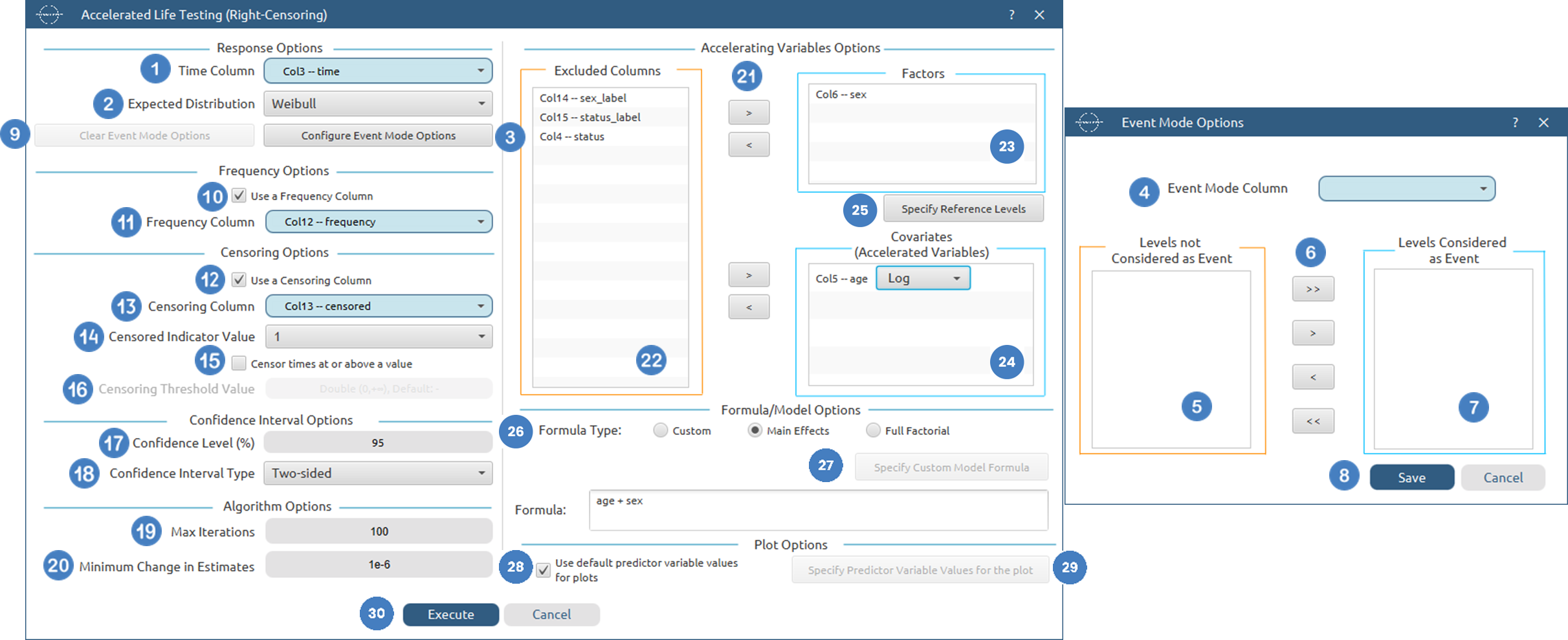
Task: Click Specify Reference Levels button
Action: pos(963,208)
